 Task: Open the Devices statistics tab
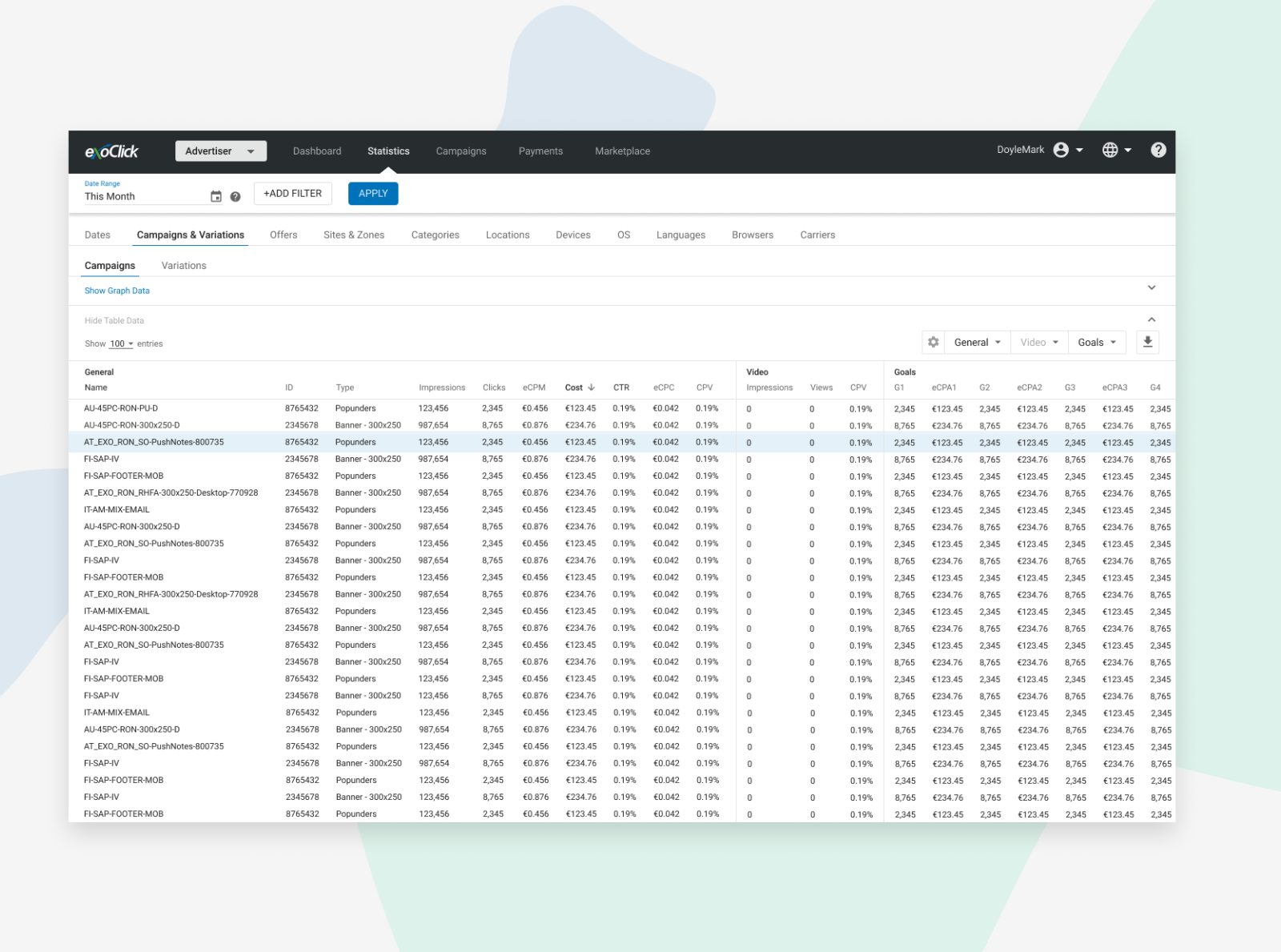point(573,235)
